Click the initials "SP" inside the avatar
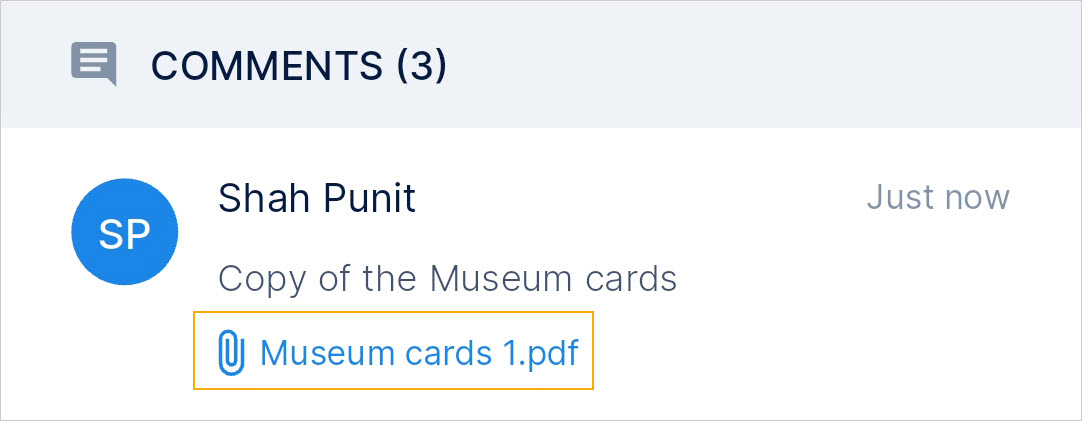 [x=125, y=234]
